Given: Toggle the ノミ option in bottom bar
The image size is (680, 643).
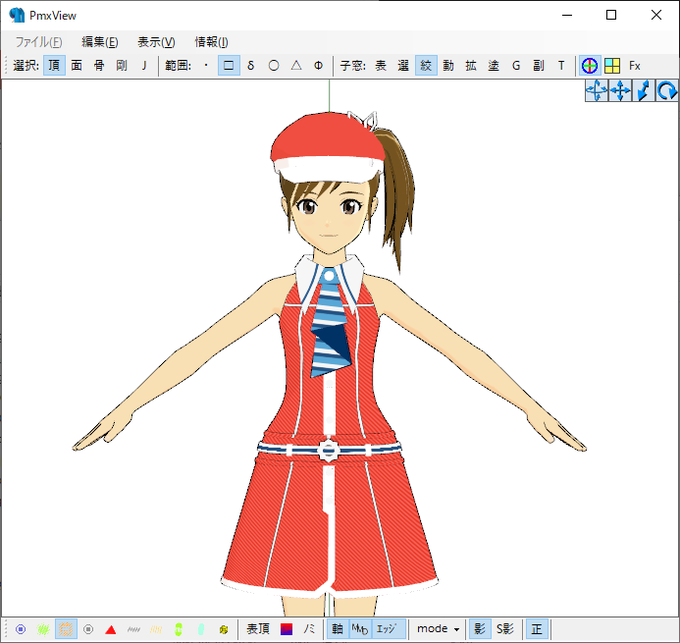Looking at the screenshot, I should 309,629.
